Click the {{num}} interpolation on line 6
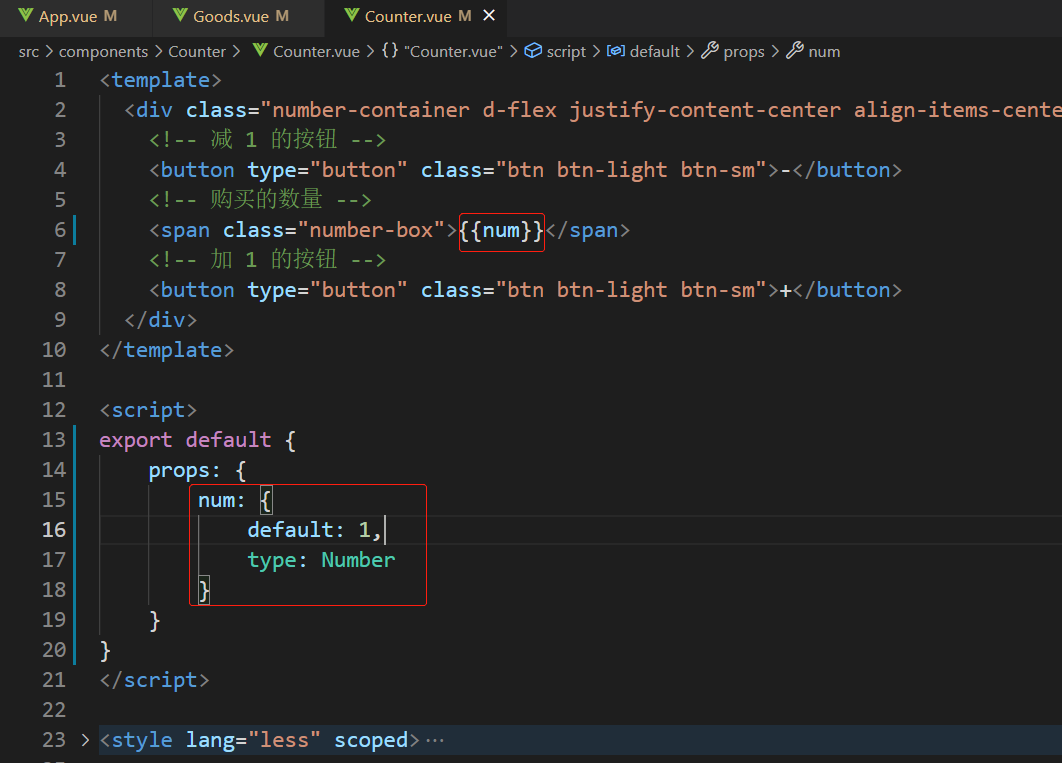The height and width of the screenshot is (763, 1062). point(501,231)
